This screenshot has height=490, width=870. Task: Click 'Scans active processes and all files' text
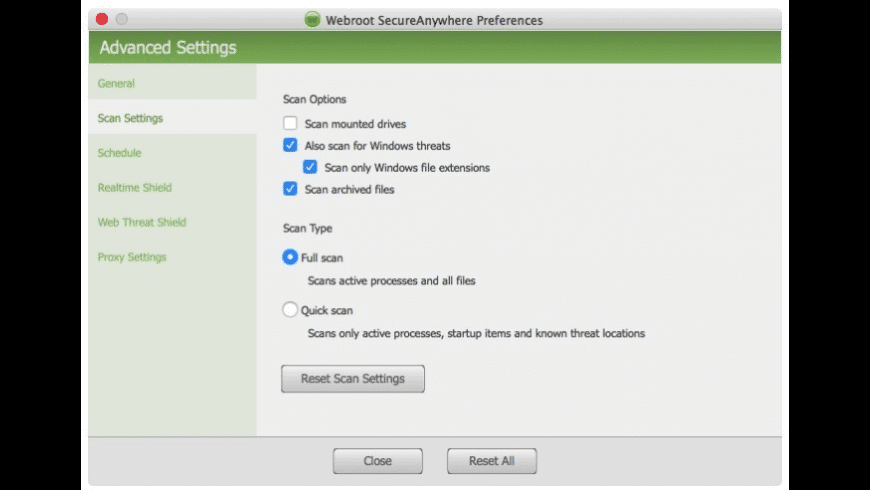click(392, 281)
